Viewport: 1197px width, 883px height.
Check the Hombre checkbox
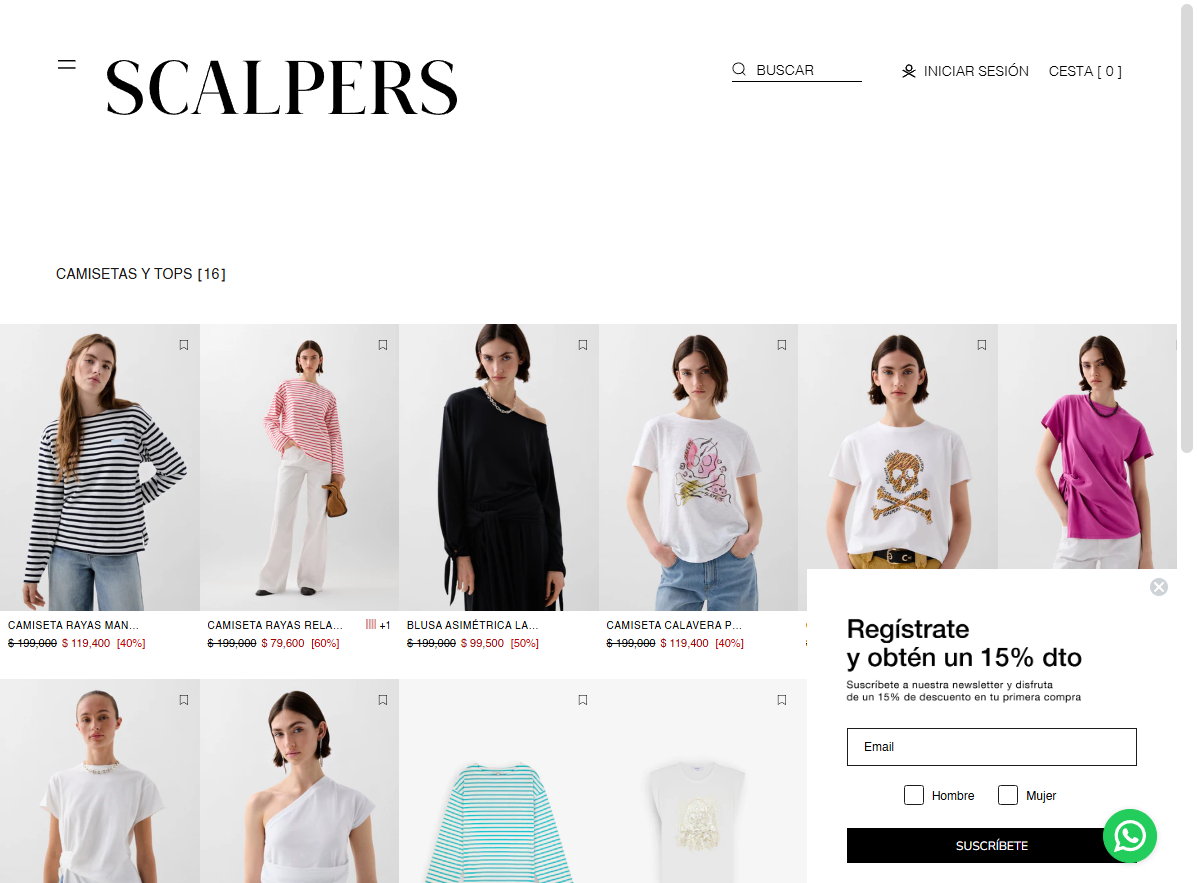pyautogui.click(x=914, y=795)
